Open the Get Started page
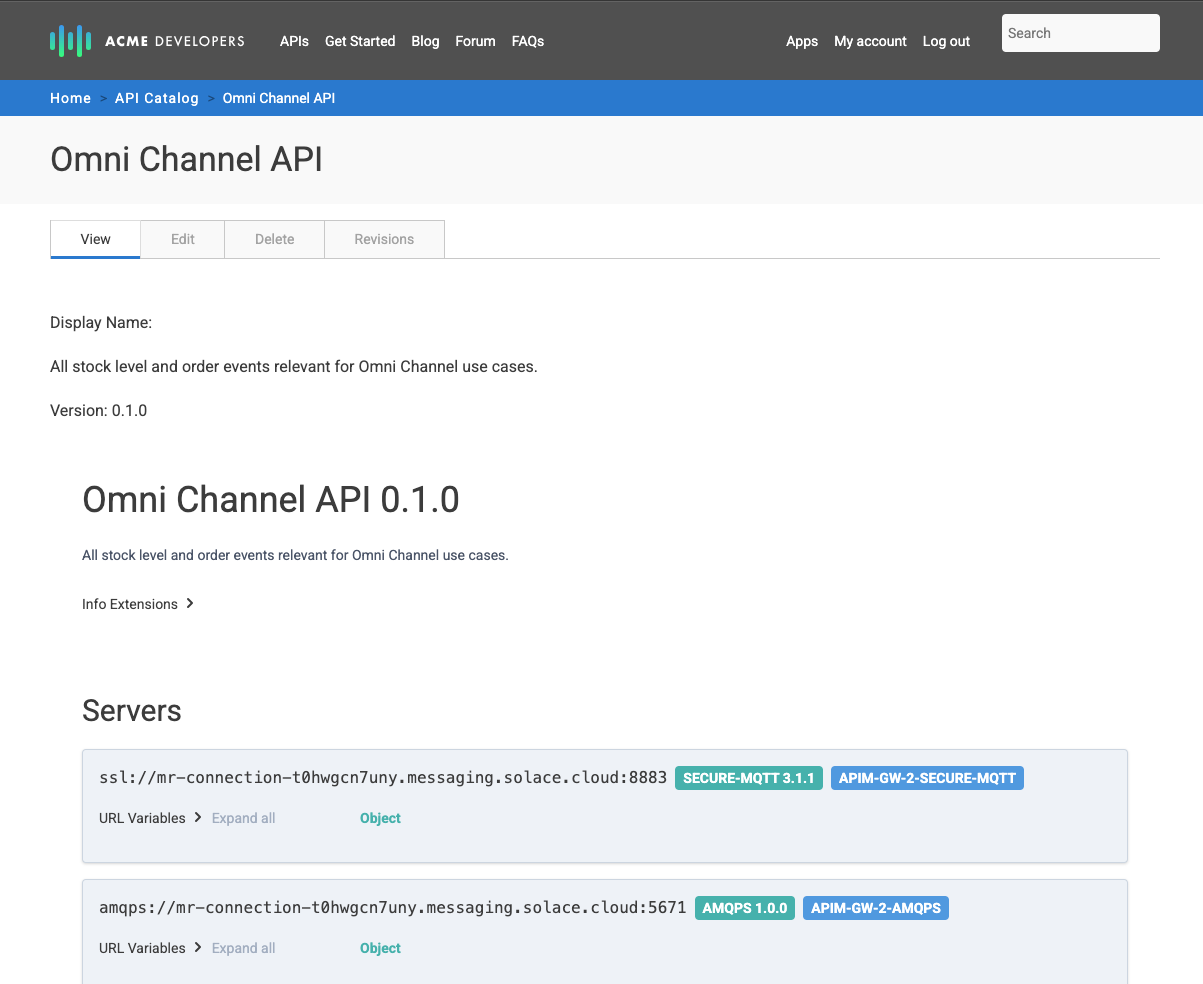Screen dimensions: 1203x984 (x=360, y=41)
